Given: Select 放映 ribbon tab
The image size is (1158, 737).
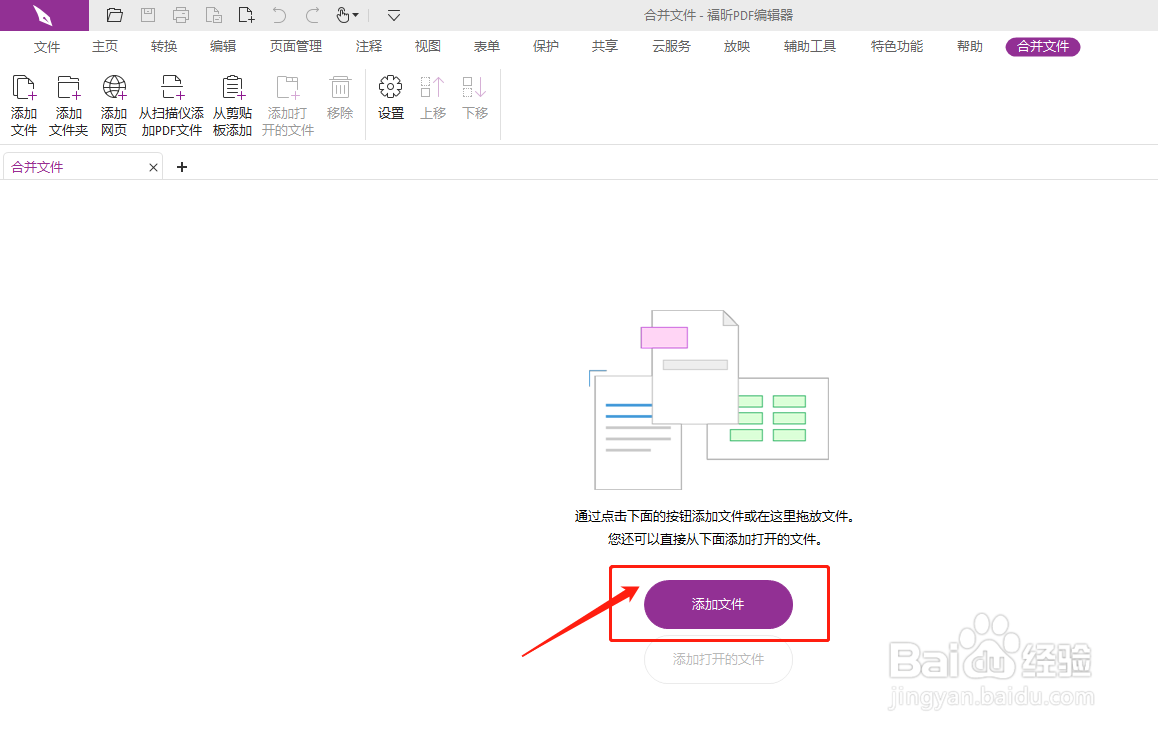Looking at the screenshot, I should tap(737, 47).
